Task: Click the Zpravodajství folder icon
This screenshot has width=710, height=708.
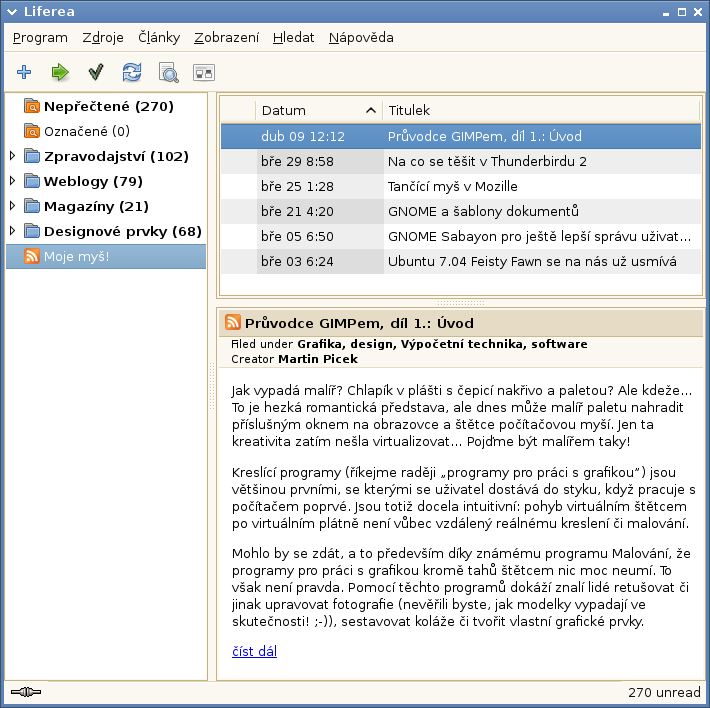Action: pos(32,156)
